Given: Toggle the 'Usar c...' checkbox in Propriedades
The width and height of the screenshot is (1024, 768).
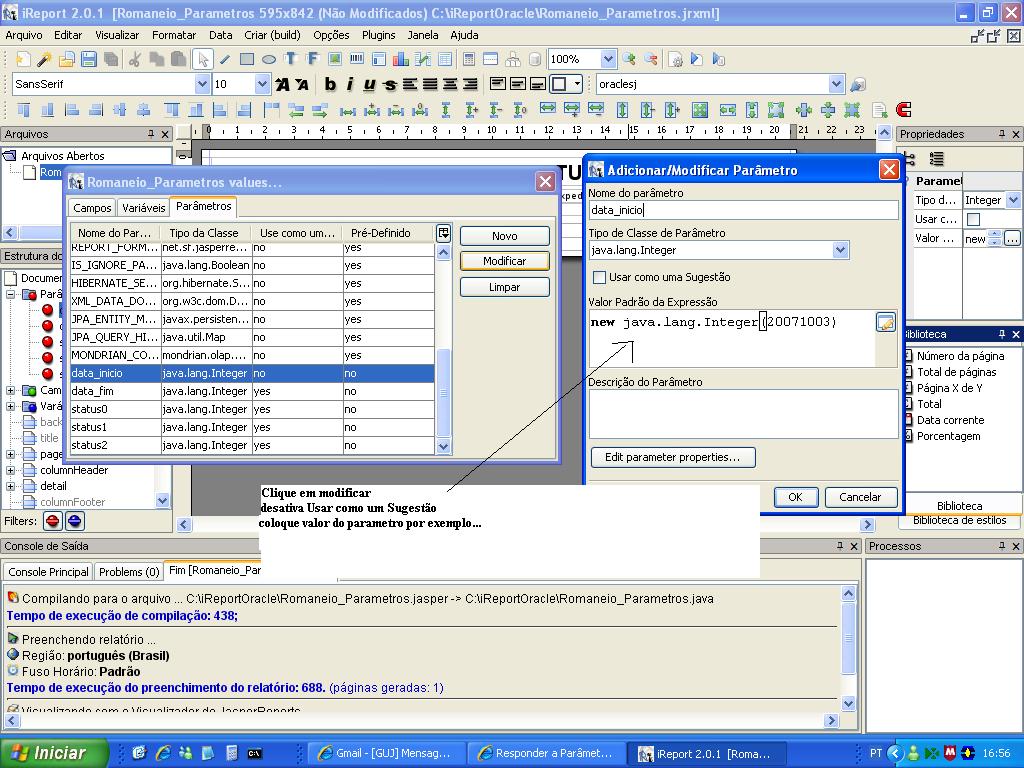Looking at the screenshot, I should tap(973, 219).
